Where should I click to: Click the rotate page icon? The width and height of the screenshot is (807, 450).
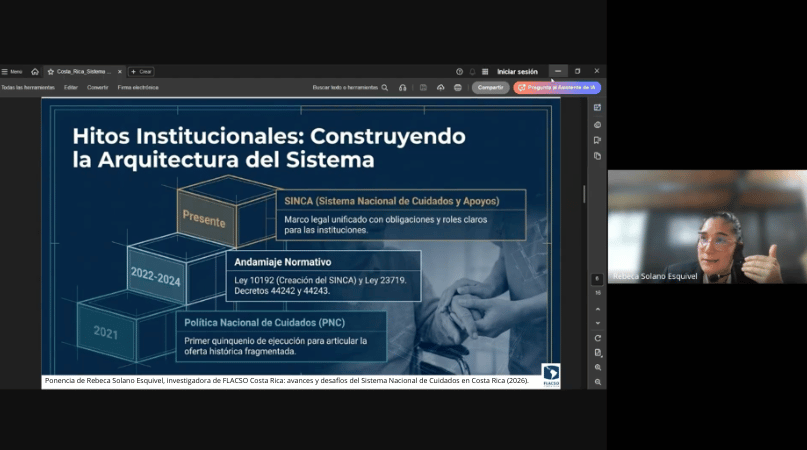click(598, 338)
